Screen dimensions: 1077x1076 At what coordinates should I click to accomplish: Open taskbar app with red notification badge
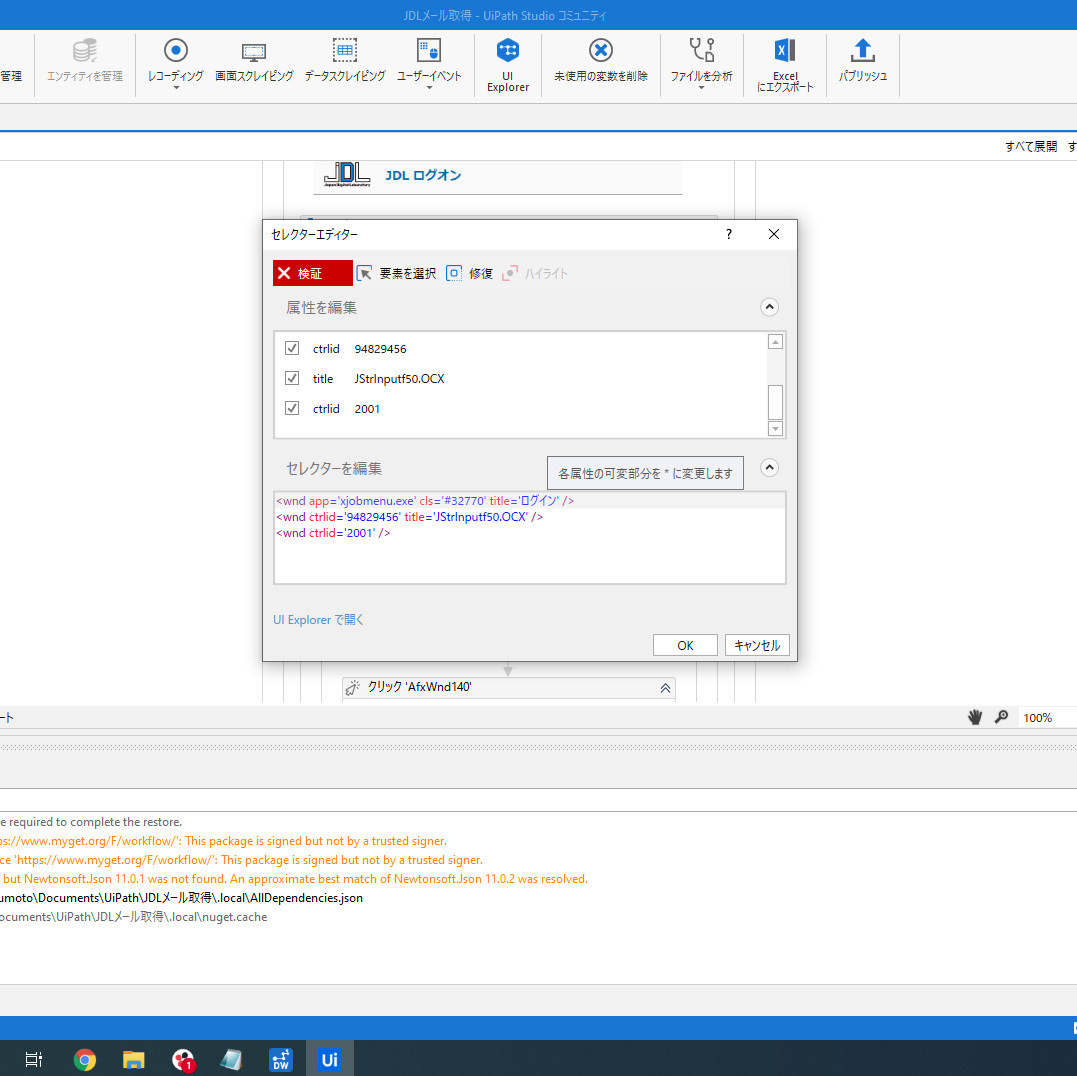coord(183,1060)
